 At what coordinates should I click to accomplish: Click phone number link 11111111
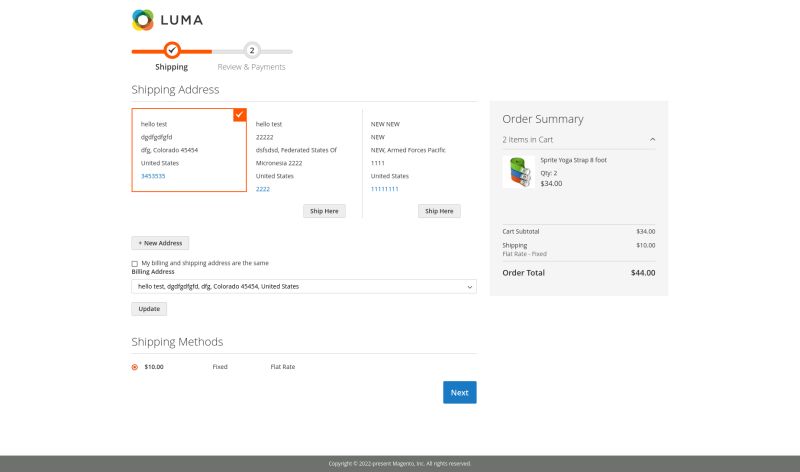(385, 189)
